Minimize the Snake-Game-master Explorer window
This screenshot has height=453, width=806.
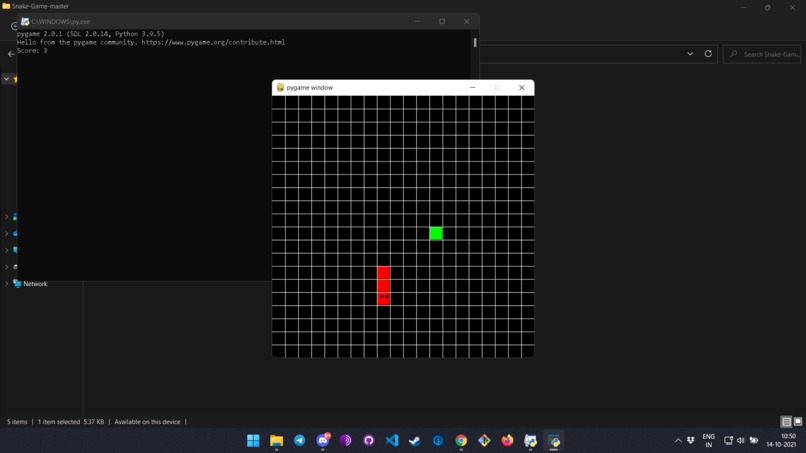pyautogui.click(x=743, y=7)
